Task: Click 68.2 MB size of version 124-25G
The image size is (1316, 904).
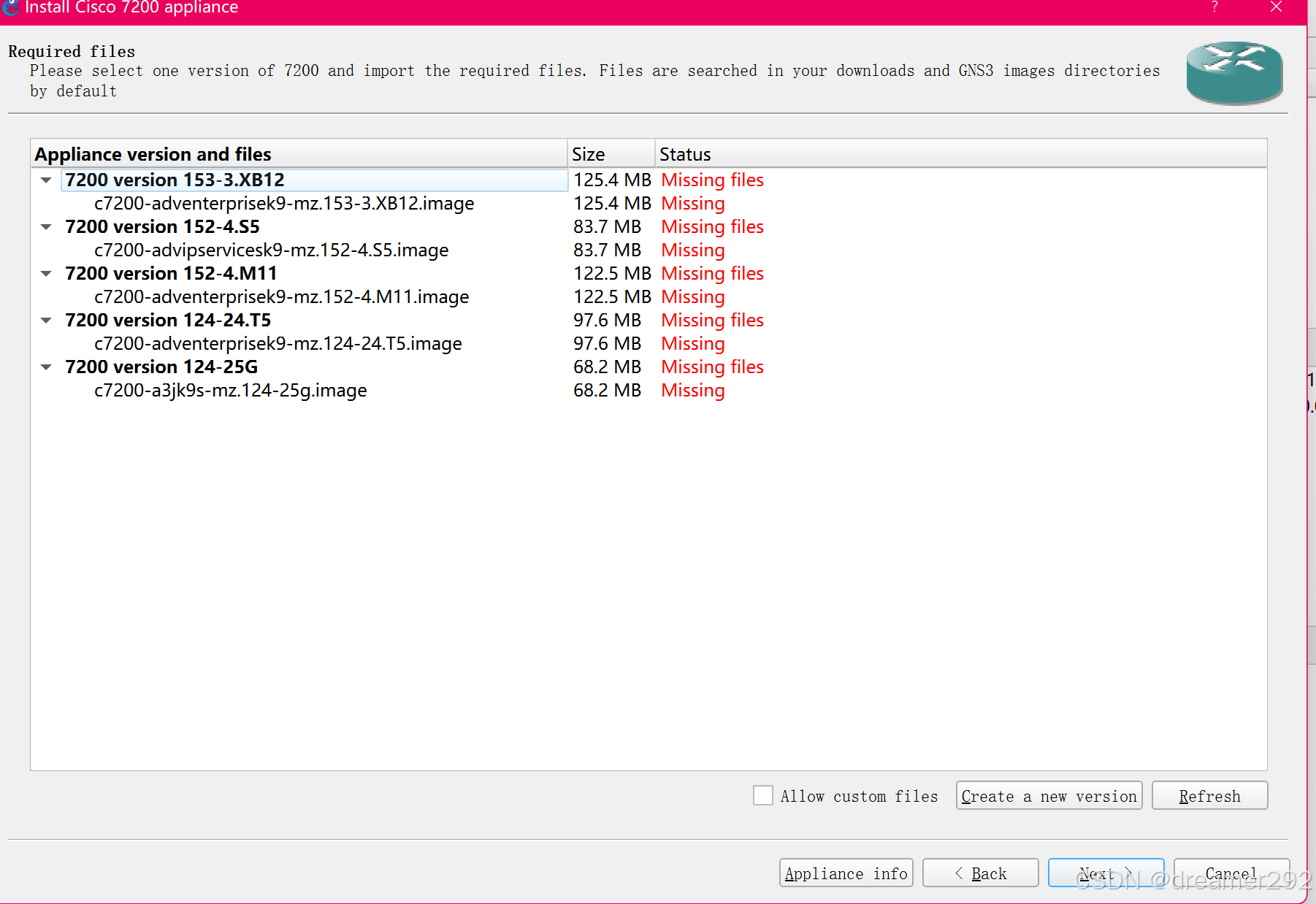Action: tap(607, 367)
